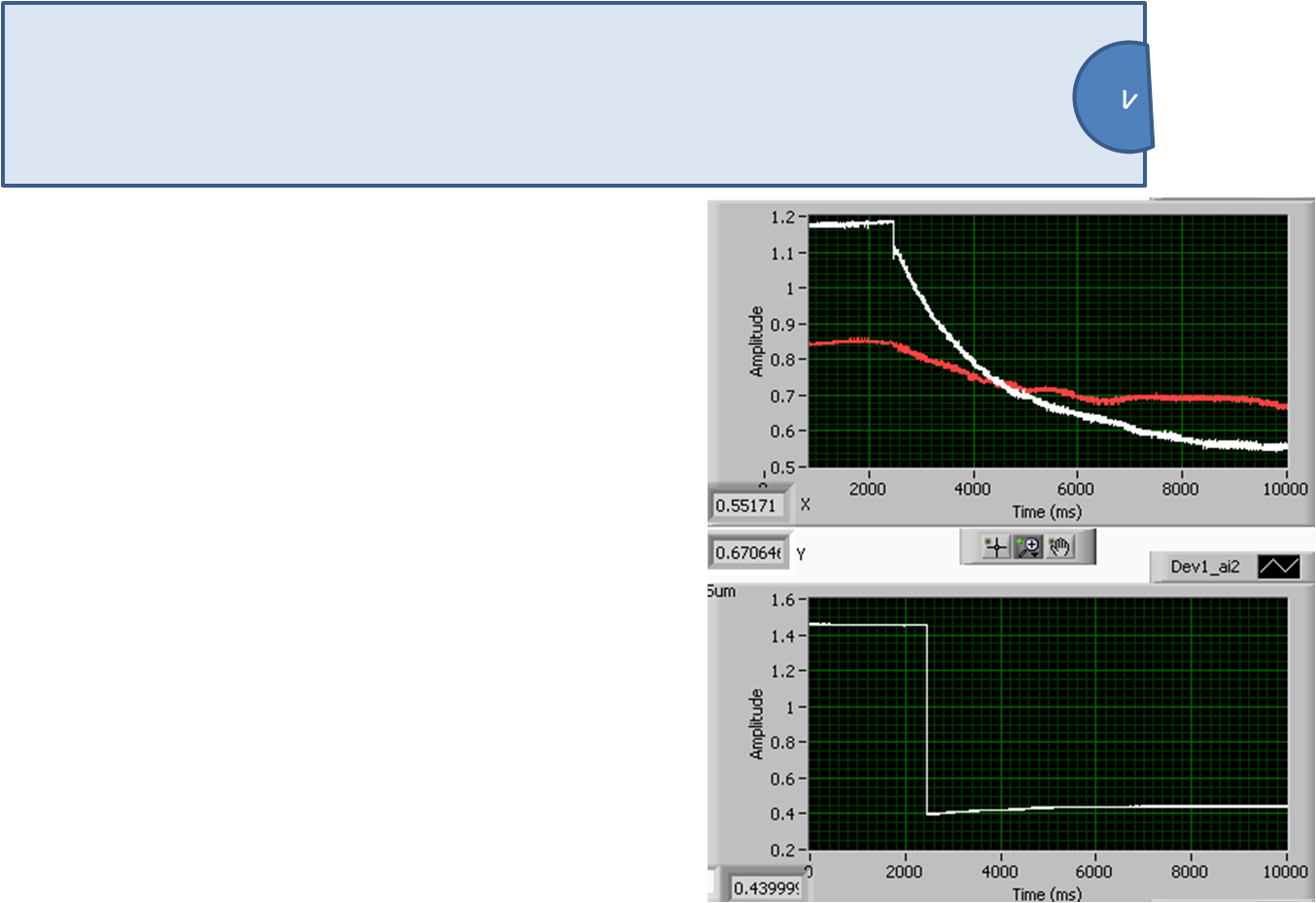Click the 1.2 maximum marker on top Y-axis

[782, 217]
